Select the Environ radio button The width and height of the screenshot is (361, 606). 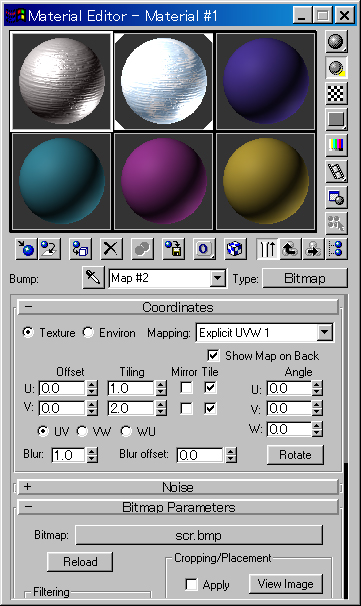click(88, 332)
